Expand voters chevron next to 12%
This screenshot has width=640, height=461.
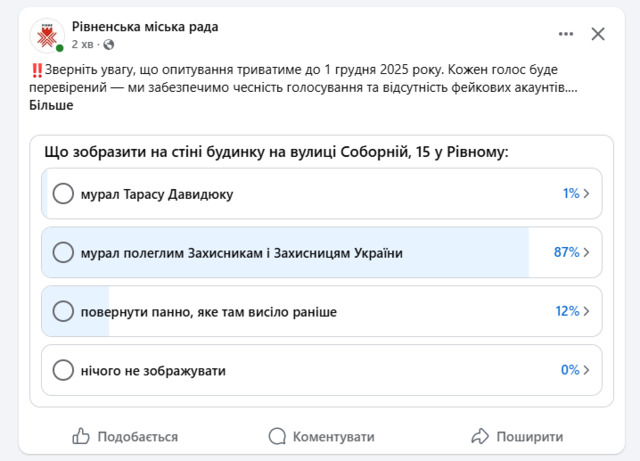tap(587, 312)
